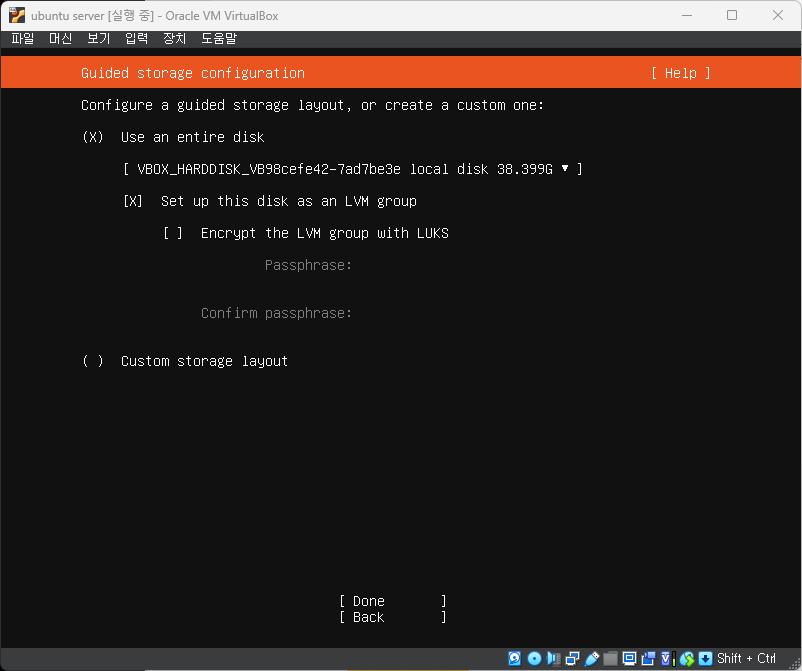
Task: Click the Done button
Action: [x=393, y=601]
